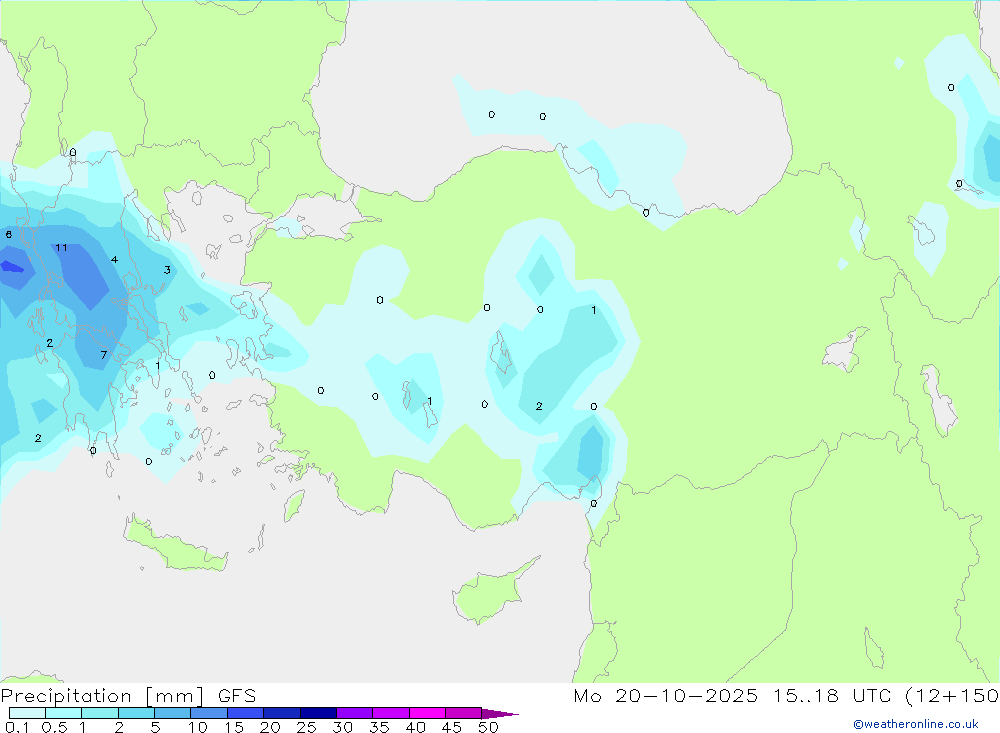Click the 10–15 mm legend swatch
The width and height of the screenshot is (1000, 733).
tap(209, 713)
